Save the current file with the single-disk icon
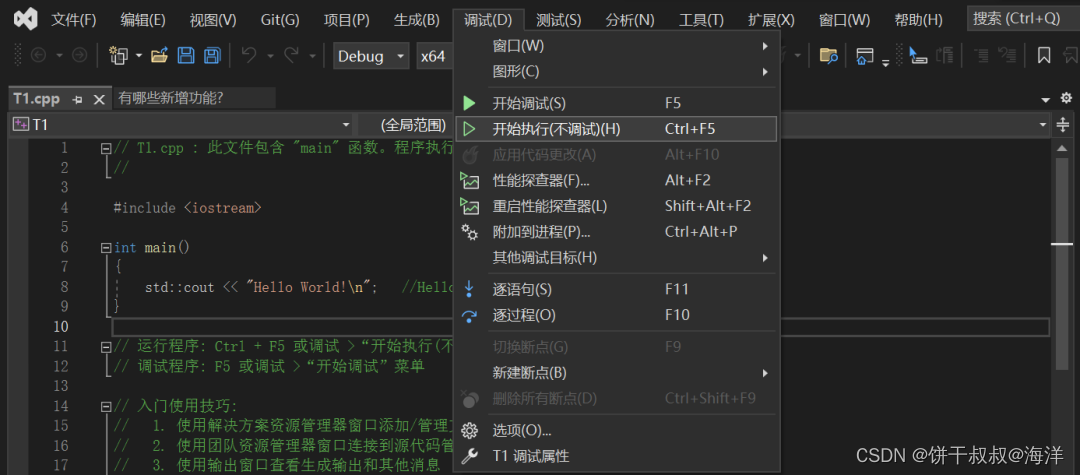 coord(185,55)
